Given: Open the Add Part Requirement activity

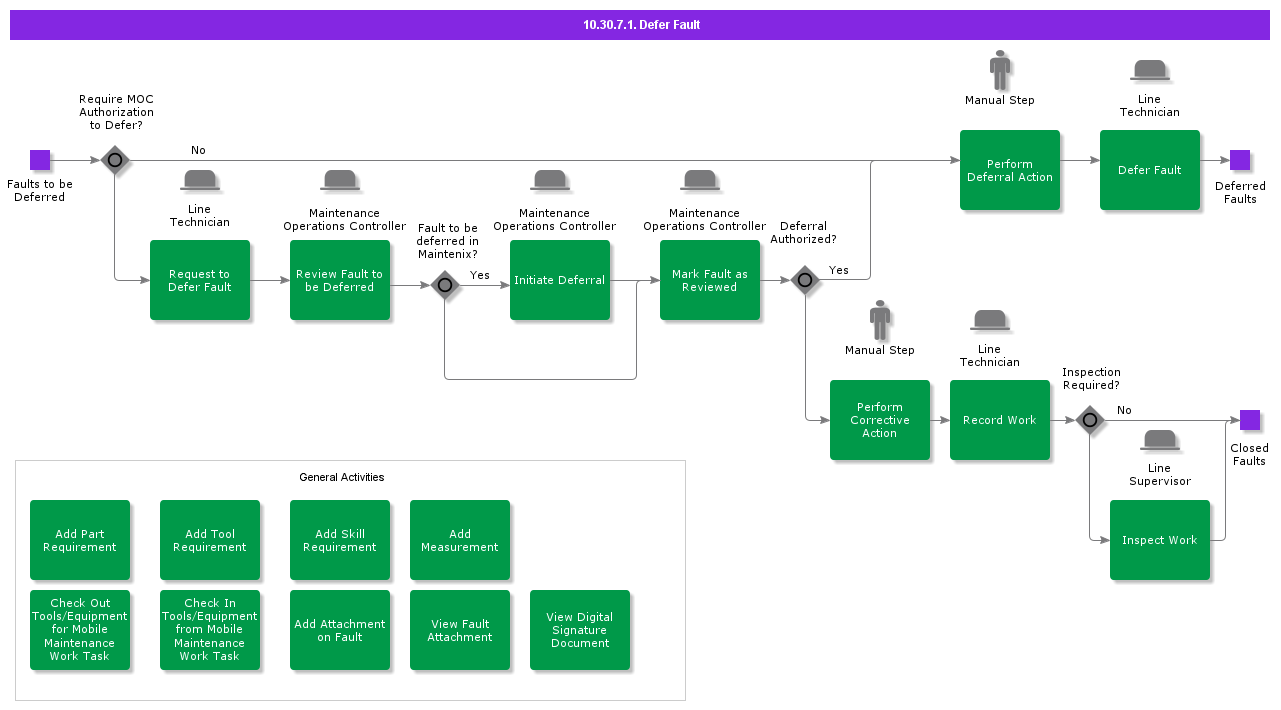Looking at the screenshot, I should 80,540.
